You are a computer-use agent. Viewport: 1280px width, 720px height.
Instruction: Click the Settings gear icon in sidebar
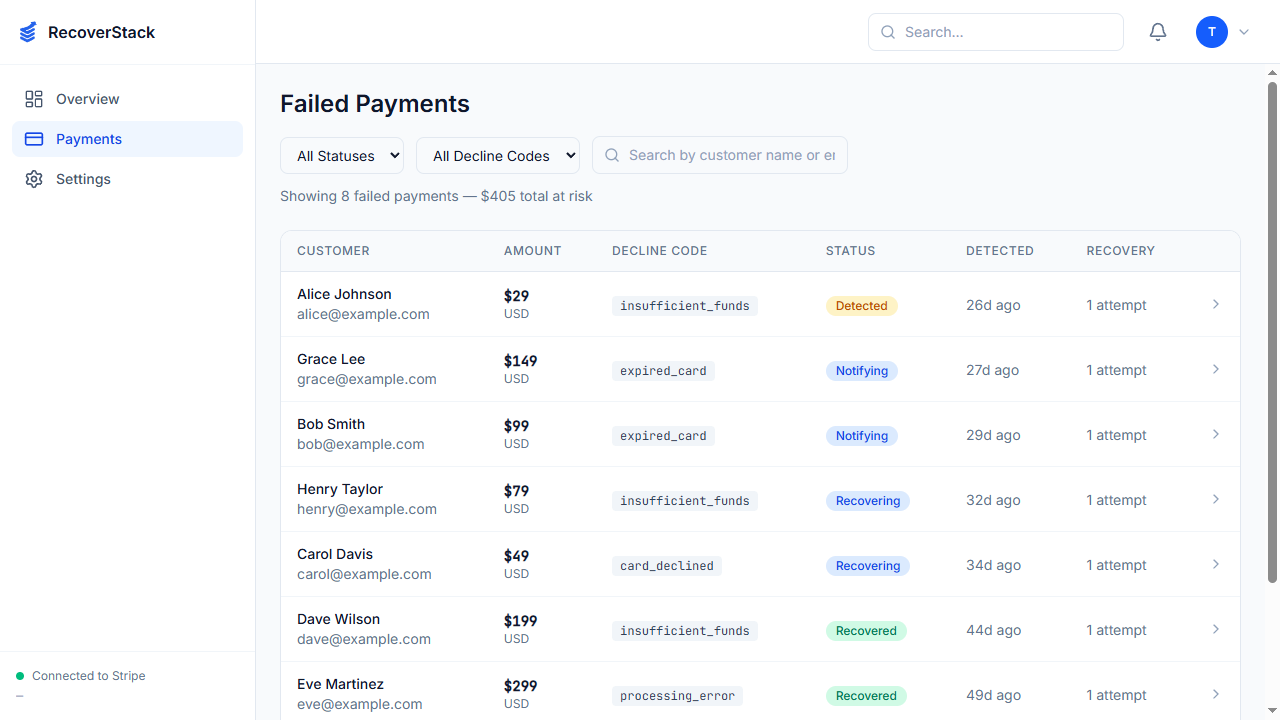click(x=34, y=179)
